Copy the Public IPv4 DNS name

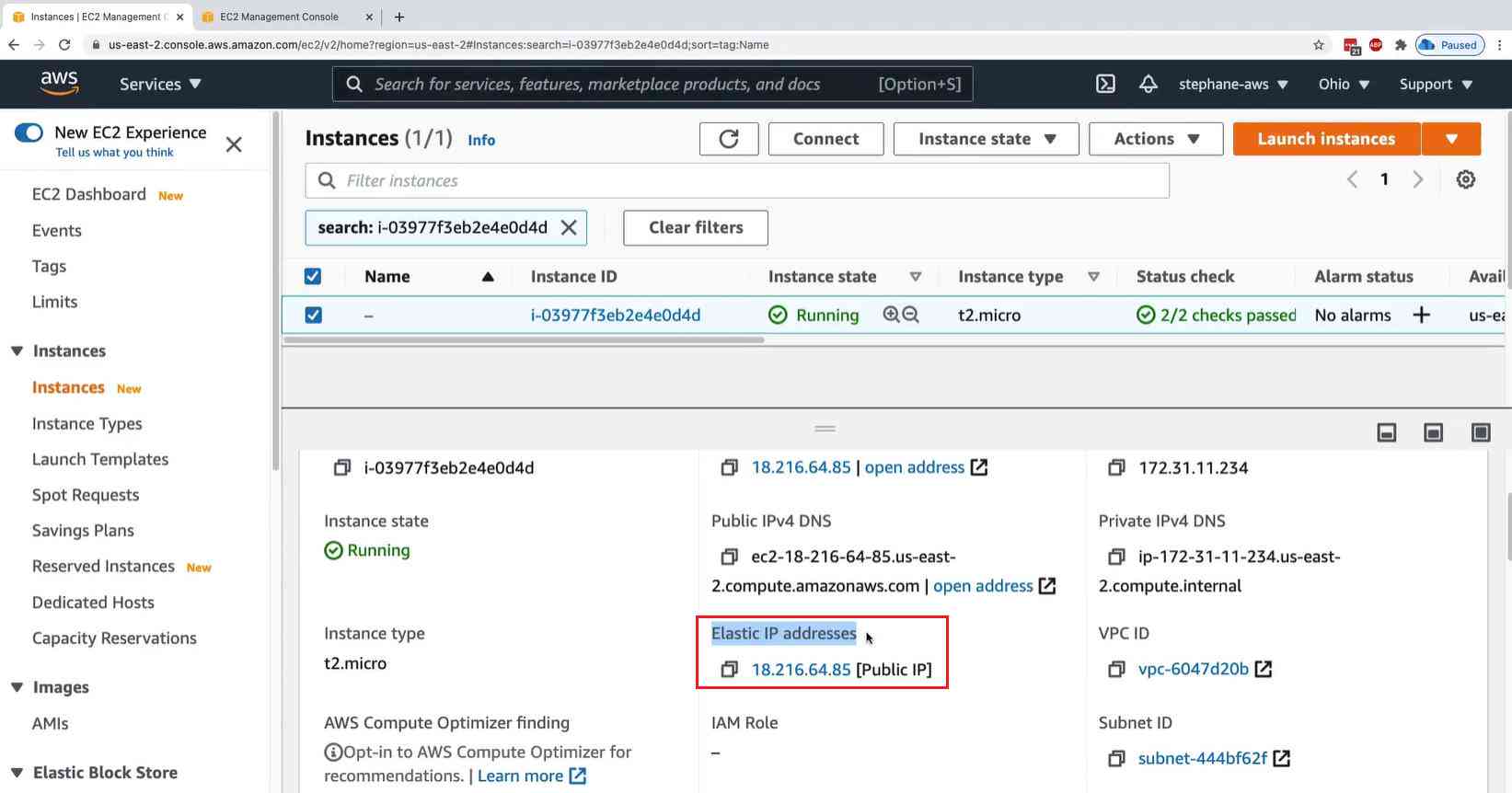[730, 557]
